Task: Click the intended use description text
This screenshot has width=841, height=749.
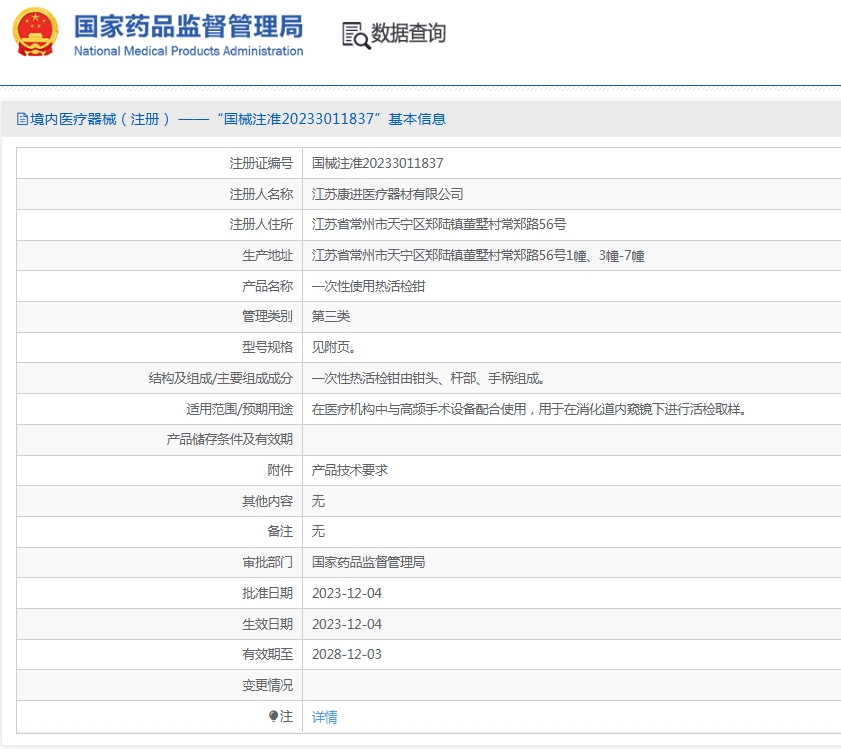Action: 529,409
